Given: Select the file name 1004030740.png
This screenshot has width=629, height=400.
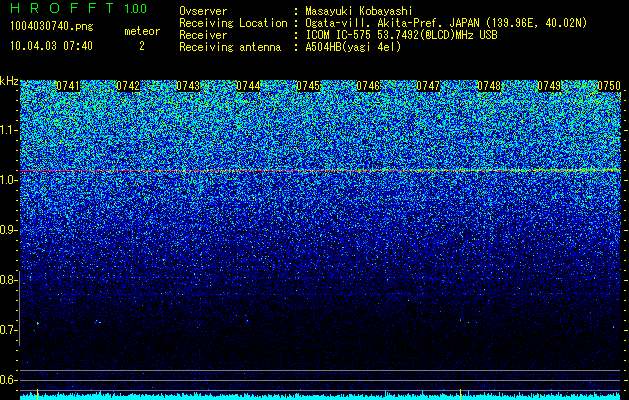Looking at the screenshot, I should click(52, 27).
